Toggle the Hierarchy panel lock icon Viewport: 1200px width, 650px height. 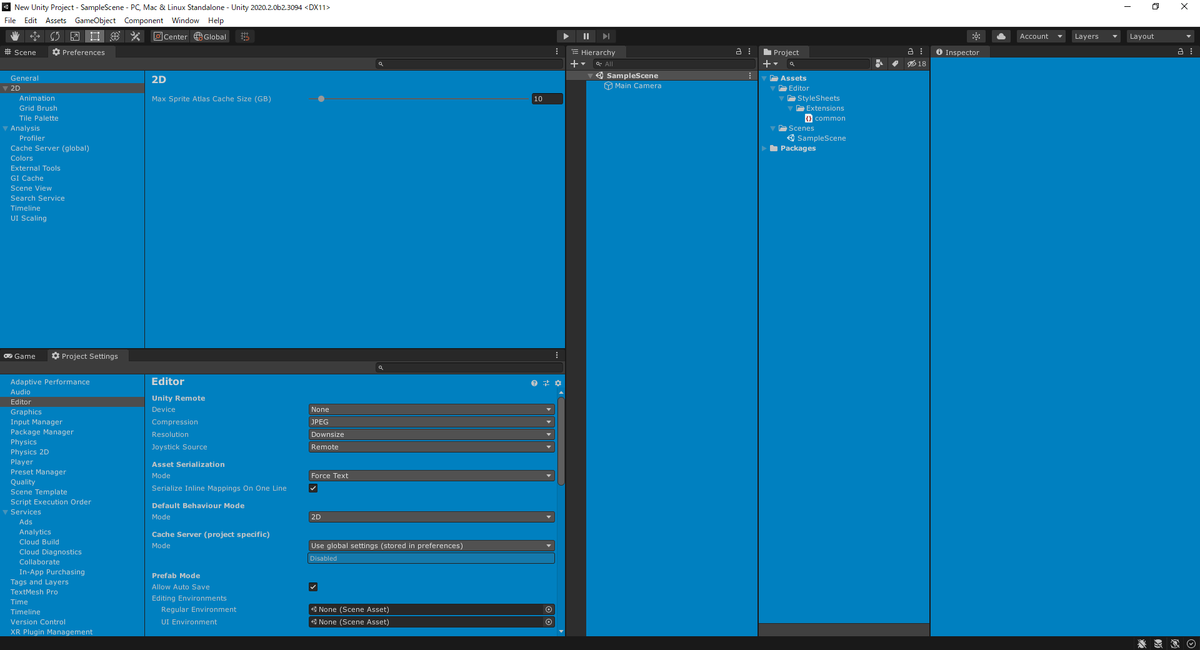pos(739,52)
